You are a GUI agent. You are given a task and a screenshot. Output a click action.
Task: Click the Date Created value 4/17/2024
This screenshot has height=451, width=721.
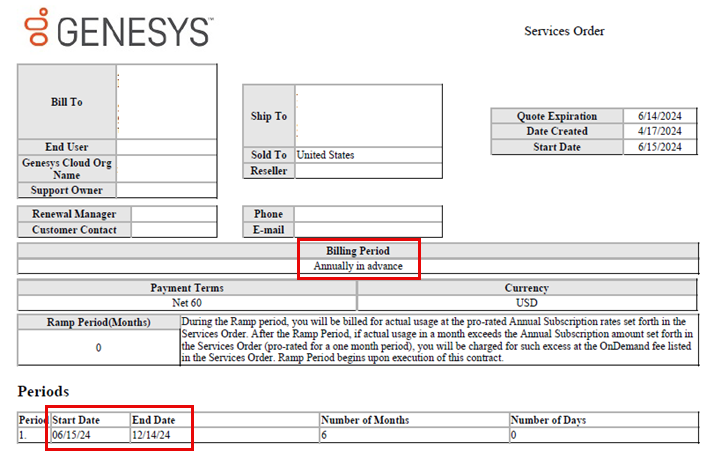tap(659, 131)
